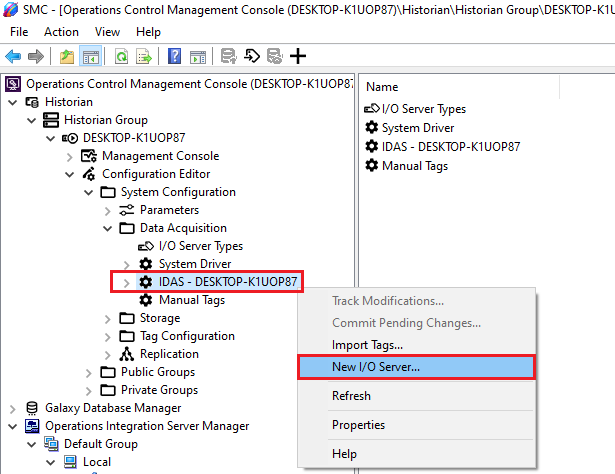This screenshot has height=474, width=615.
Task: Choose New I/O Server... from context menu
Action: [x=416, y=367]
